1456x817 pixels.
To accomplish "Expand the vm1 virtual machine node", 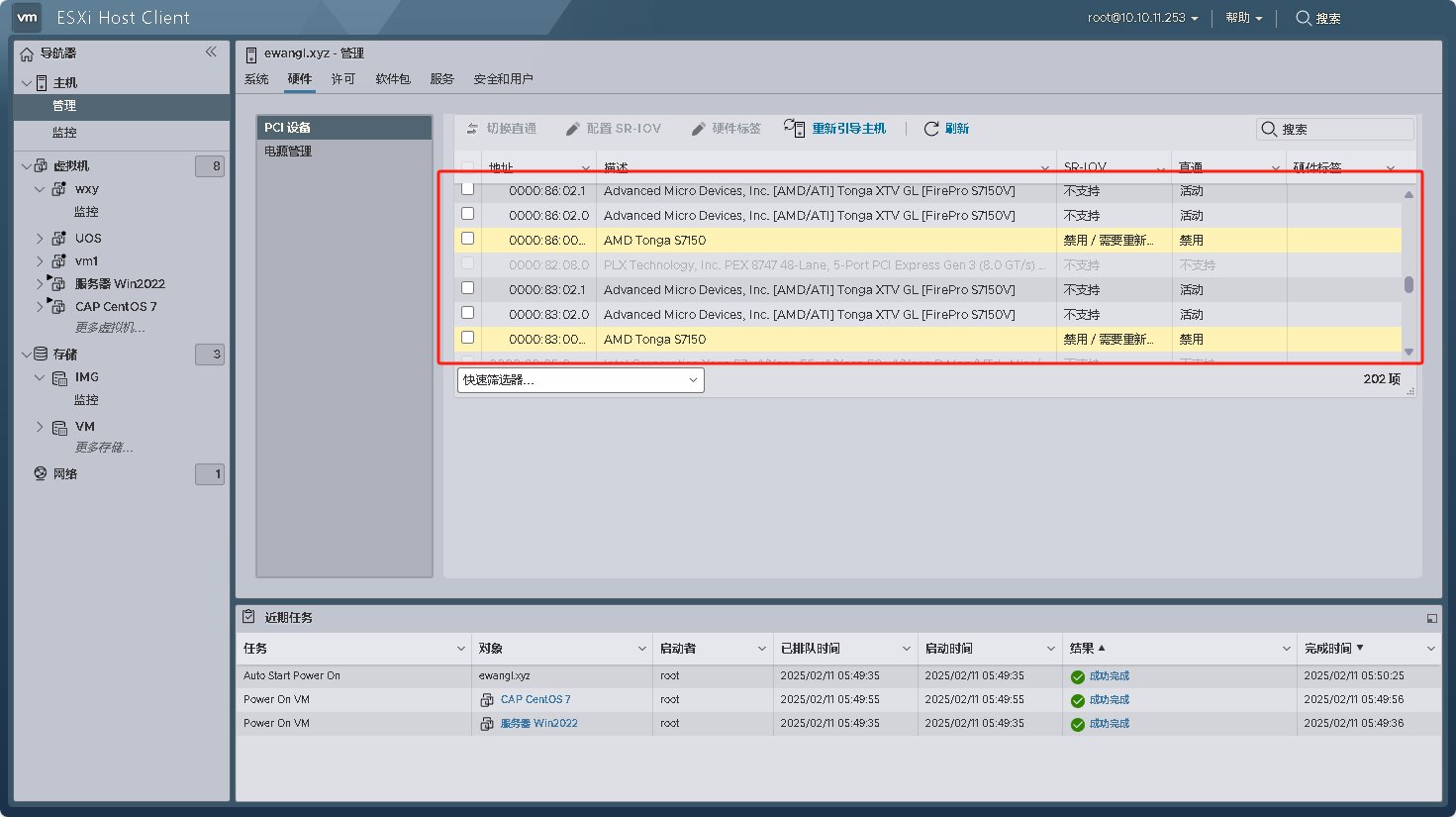I will [x=40, y=261].
